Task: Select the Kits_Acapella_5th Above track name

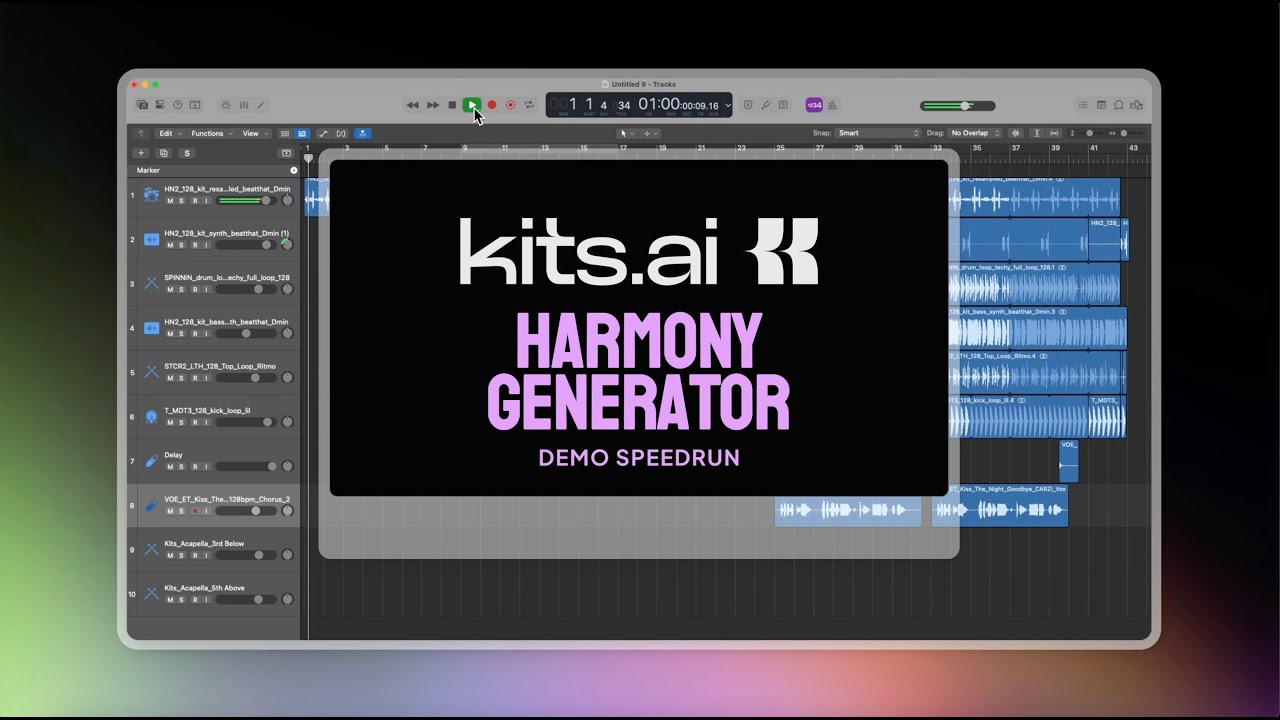Action: pos(204,588)
